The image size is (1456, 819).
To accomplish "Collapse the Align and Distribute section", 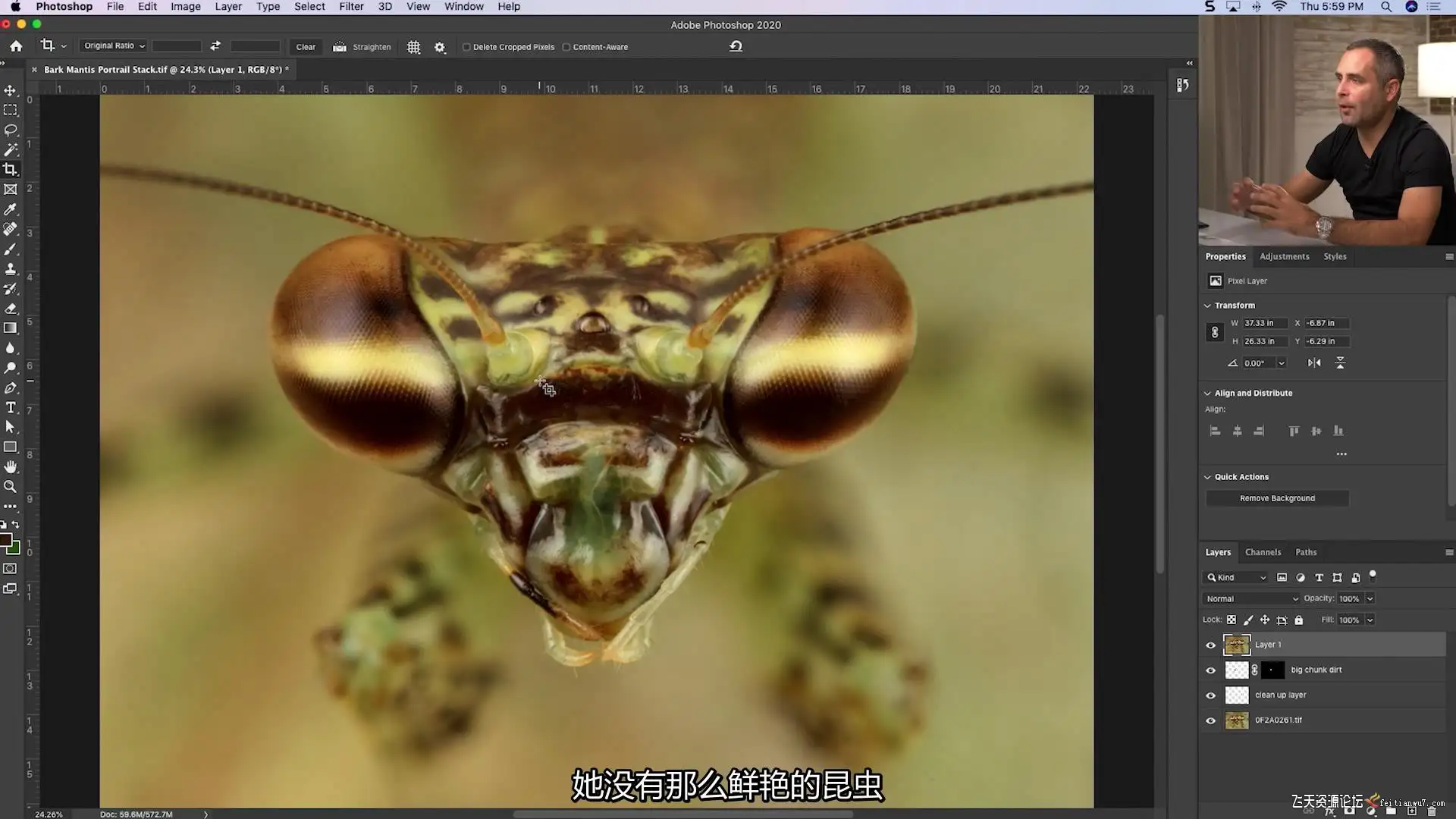I will (x=1207, y=393).
